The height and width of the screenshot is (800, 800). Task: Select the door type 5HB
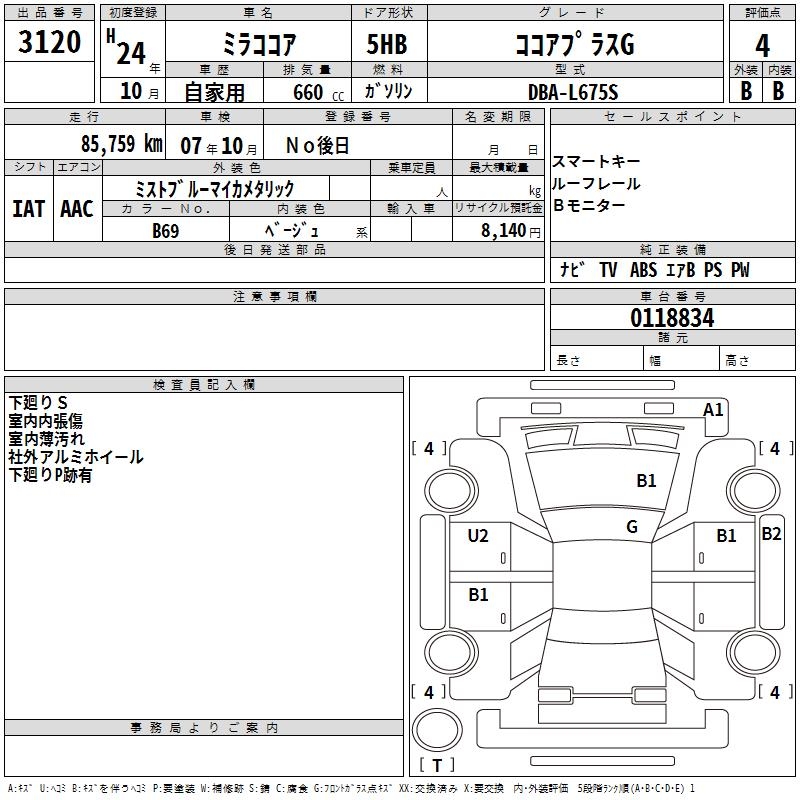click(x=387, y=44)
